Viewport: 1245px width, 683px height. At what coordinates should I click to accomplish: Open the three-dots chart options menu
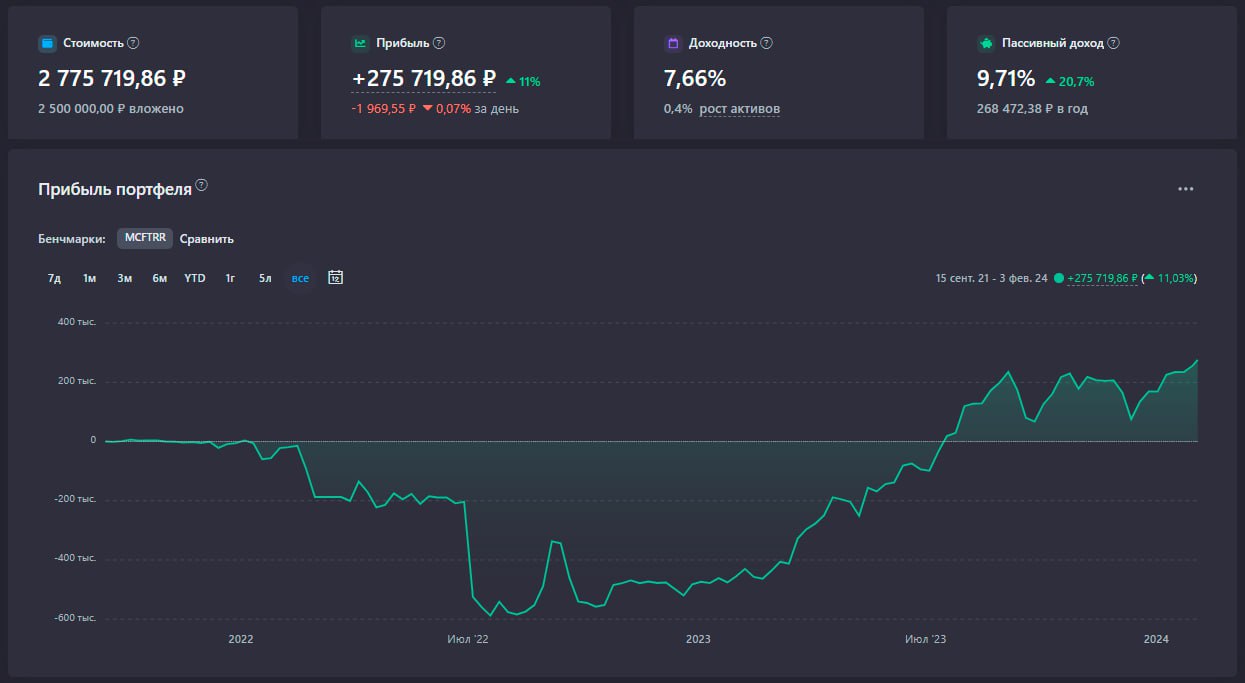pyautogui.click(x=1186, y=189)
